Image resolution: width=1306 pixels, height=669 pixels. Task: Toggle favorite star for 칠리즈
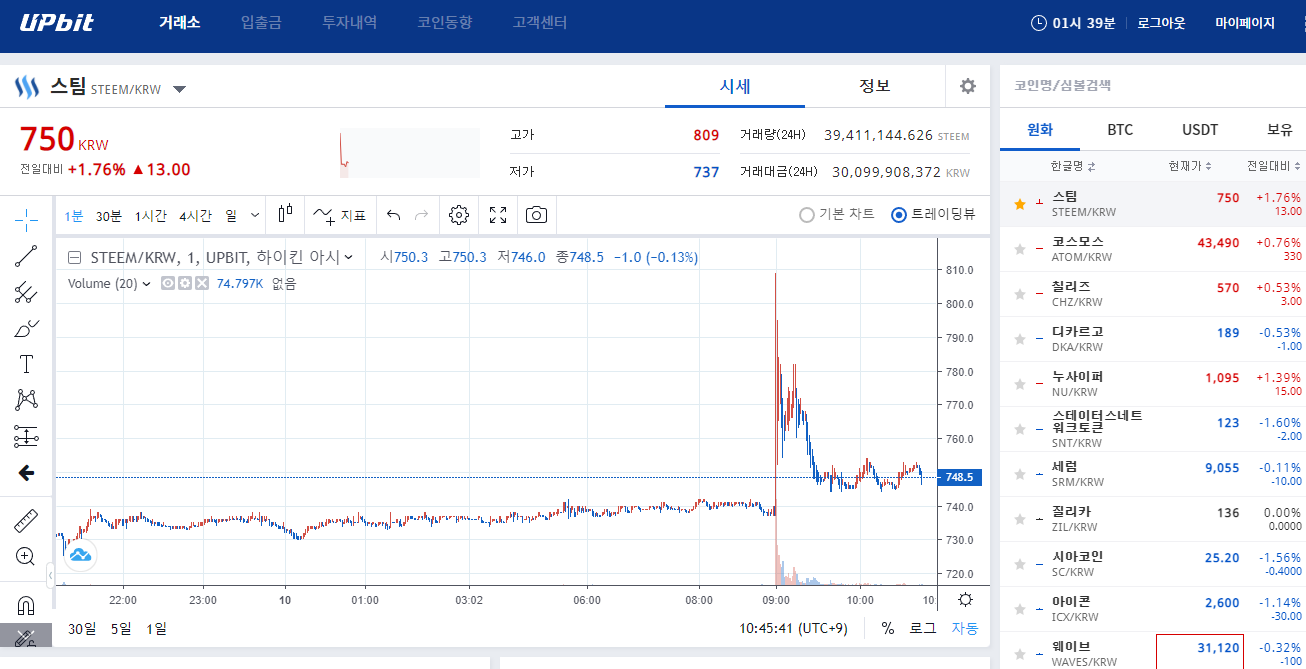1020,294
